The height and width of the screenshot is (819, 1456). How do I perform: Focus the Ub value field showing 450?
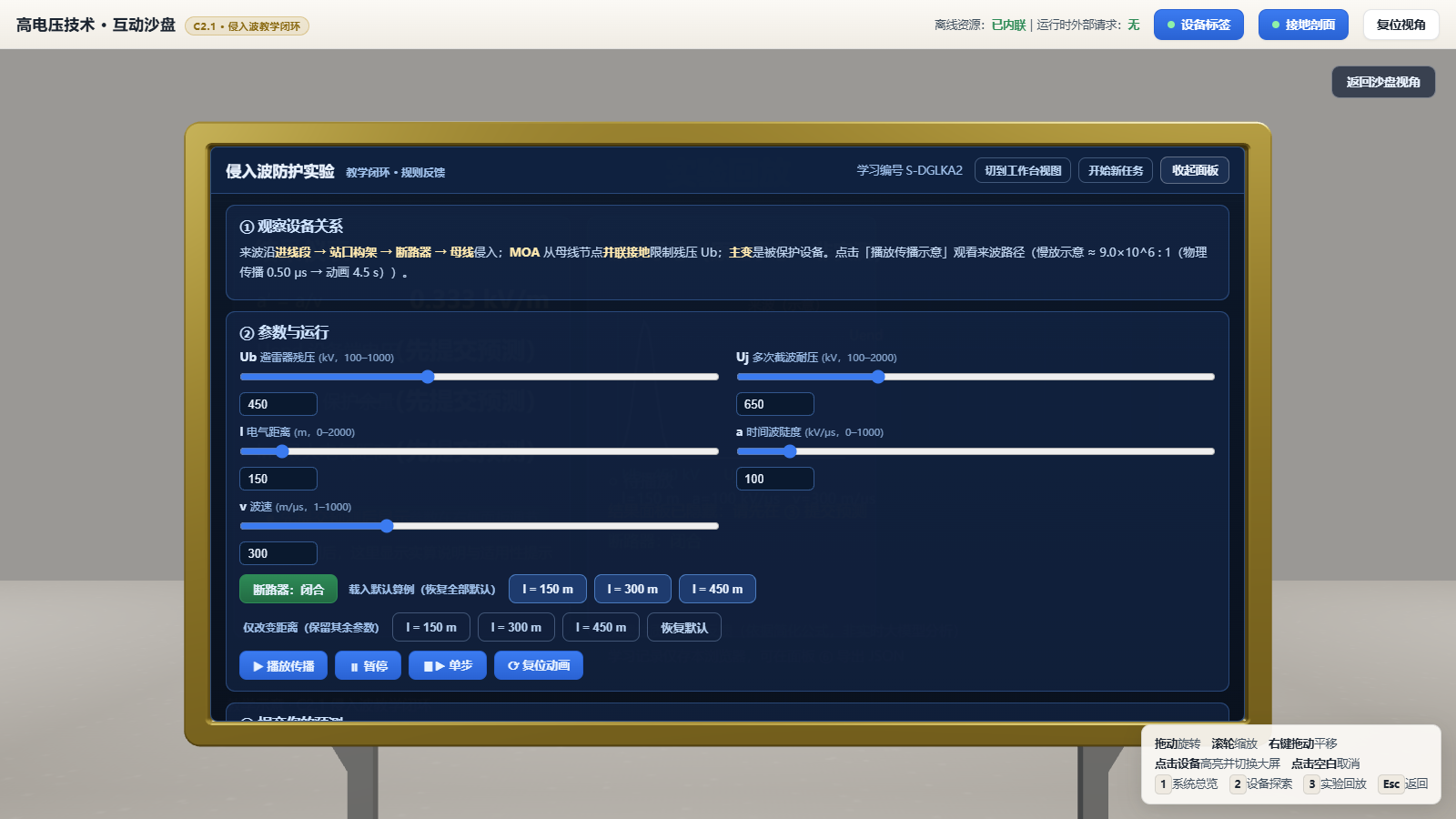click(x=278, y=404)
